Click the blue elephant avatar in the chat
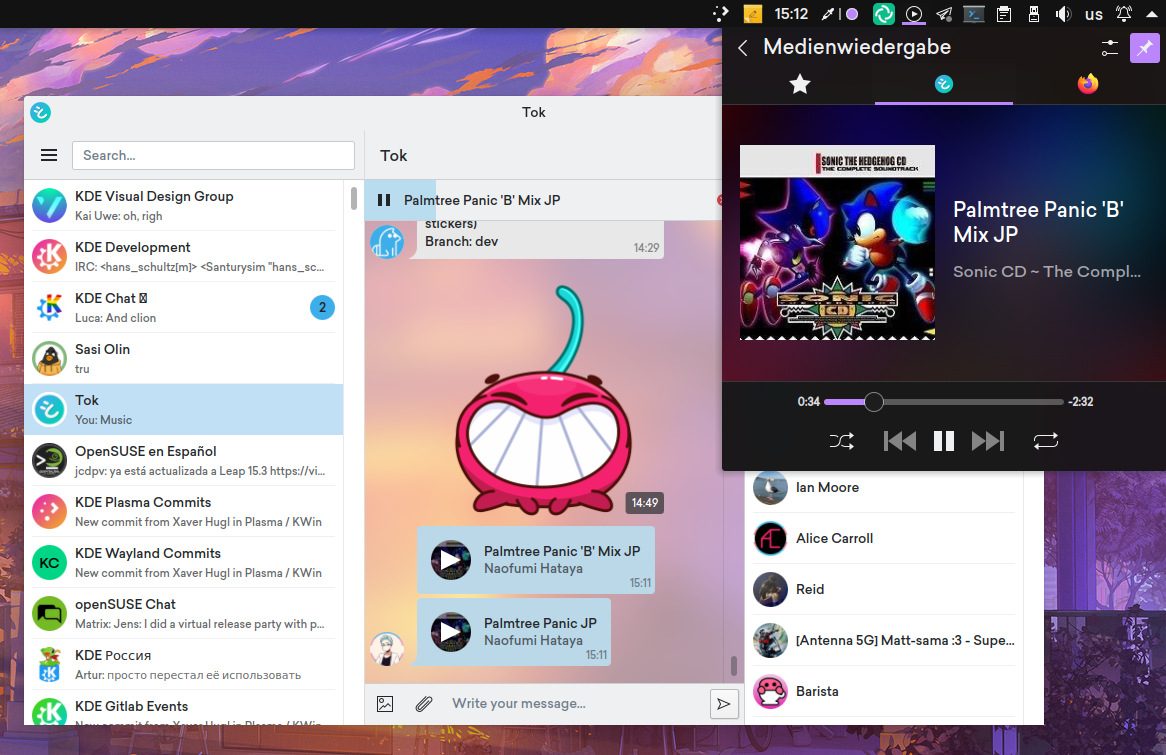This screenshot has height=755, width=1166. pos(387,242)
